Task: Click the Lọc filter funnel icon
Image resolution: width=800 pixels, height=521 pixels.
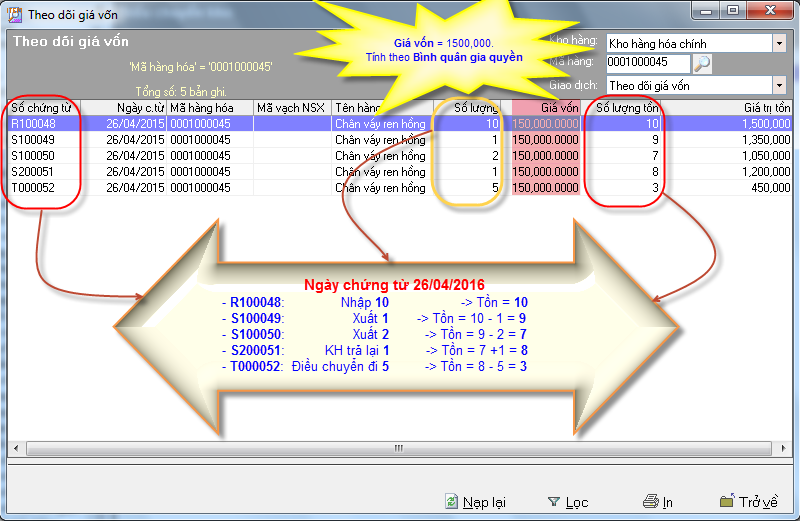Action: (554, 501)
